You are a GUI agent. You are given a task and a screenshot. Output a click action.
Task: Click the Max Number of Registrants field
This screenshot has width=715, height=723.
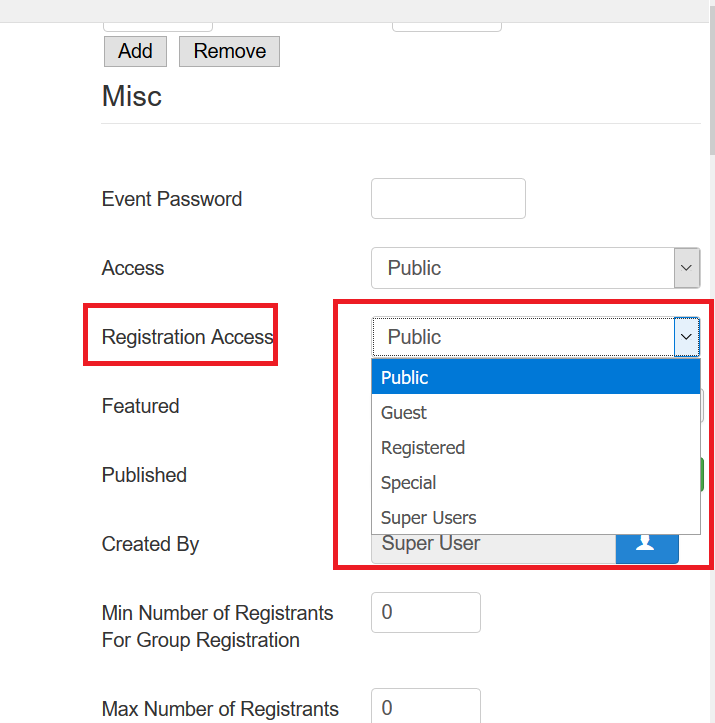pos(425,707)
